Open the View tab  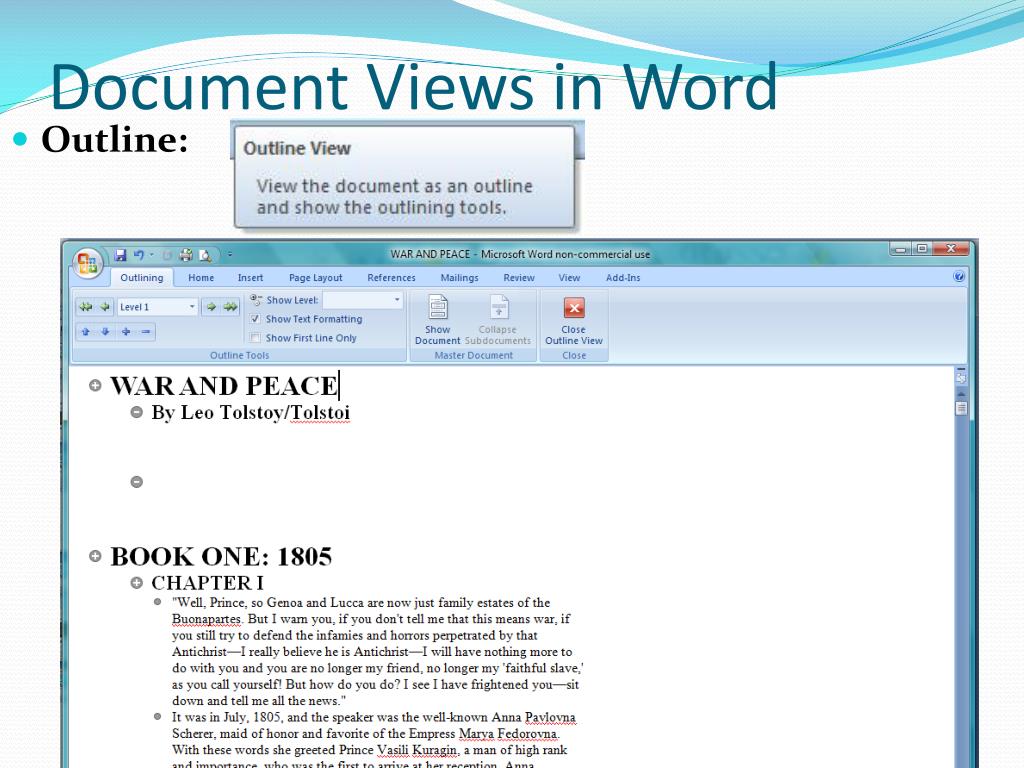click(569, 278)
